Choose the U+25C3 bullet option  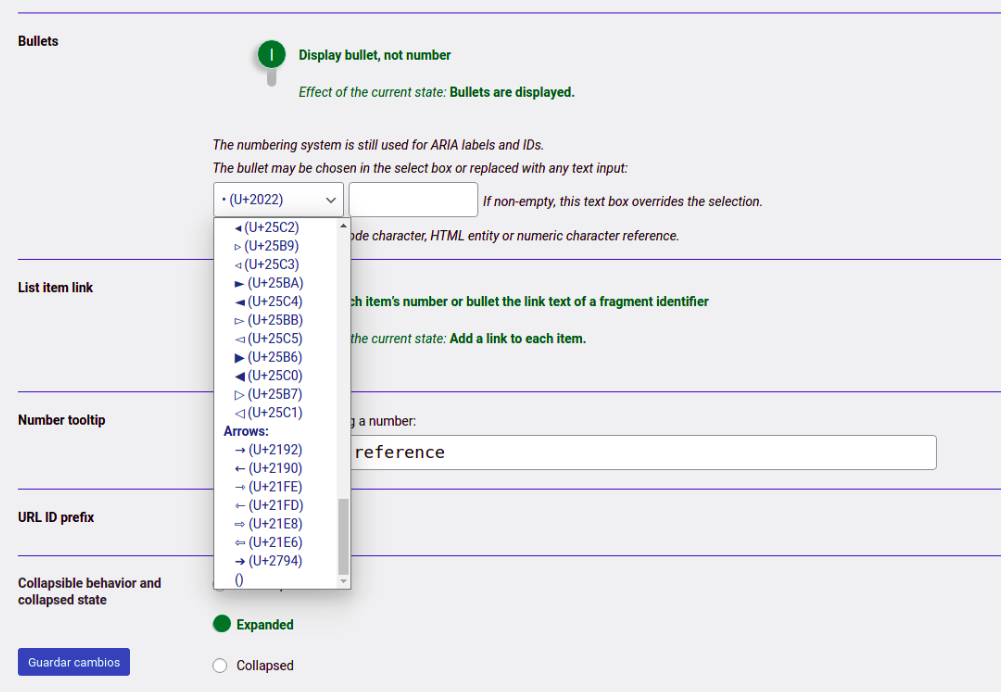[275, 264]
